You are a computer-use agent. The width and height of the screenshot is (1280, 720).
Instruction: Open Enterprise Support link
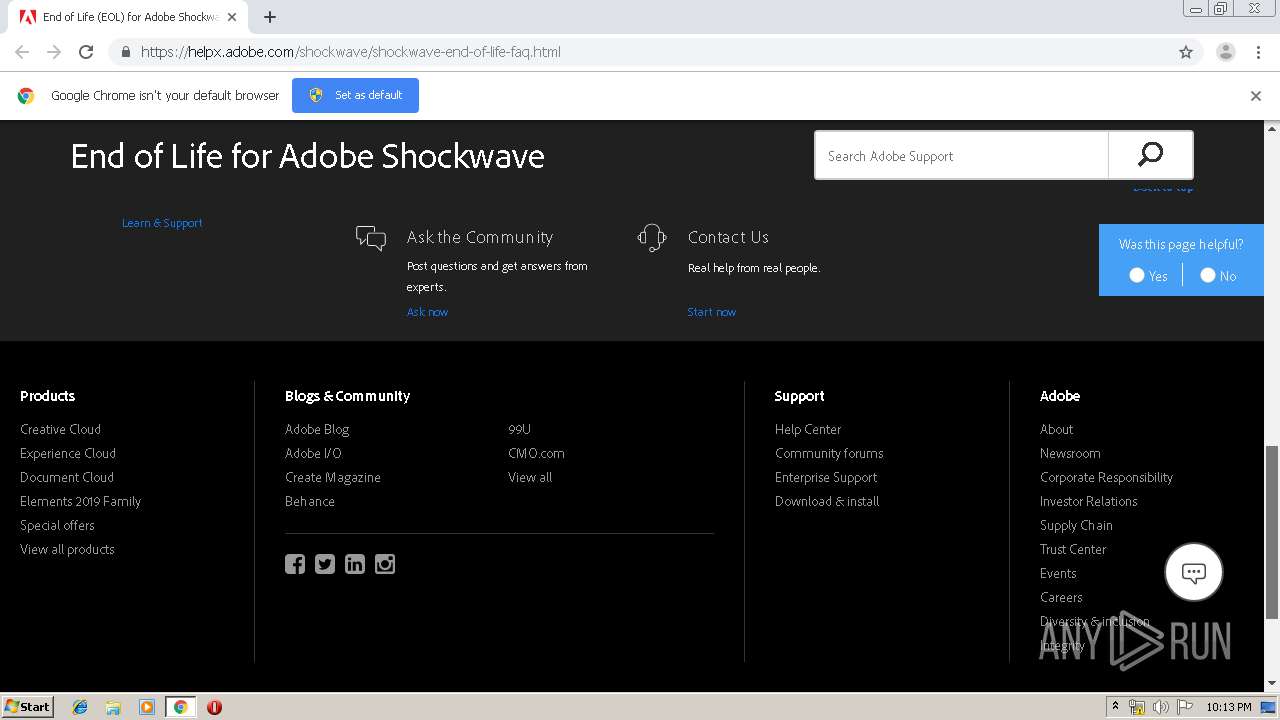tap(826, 477)
